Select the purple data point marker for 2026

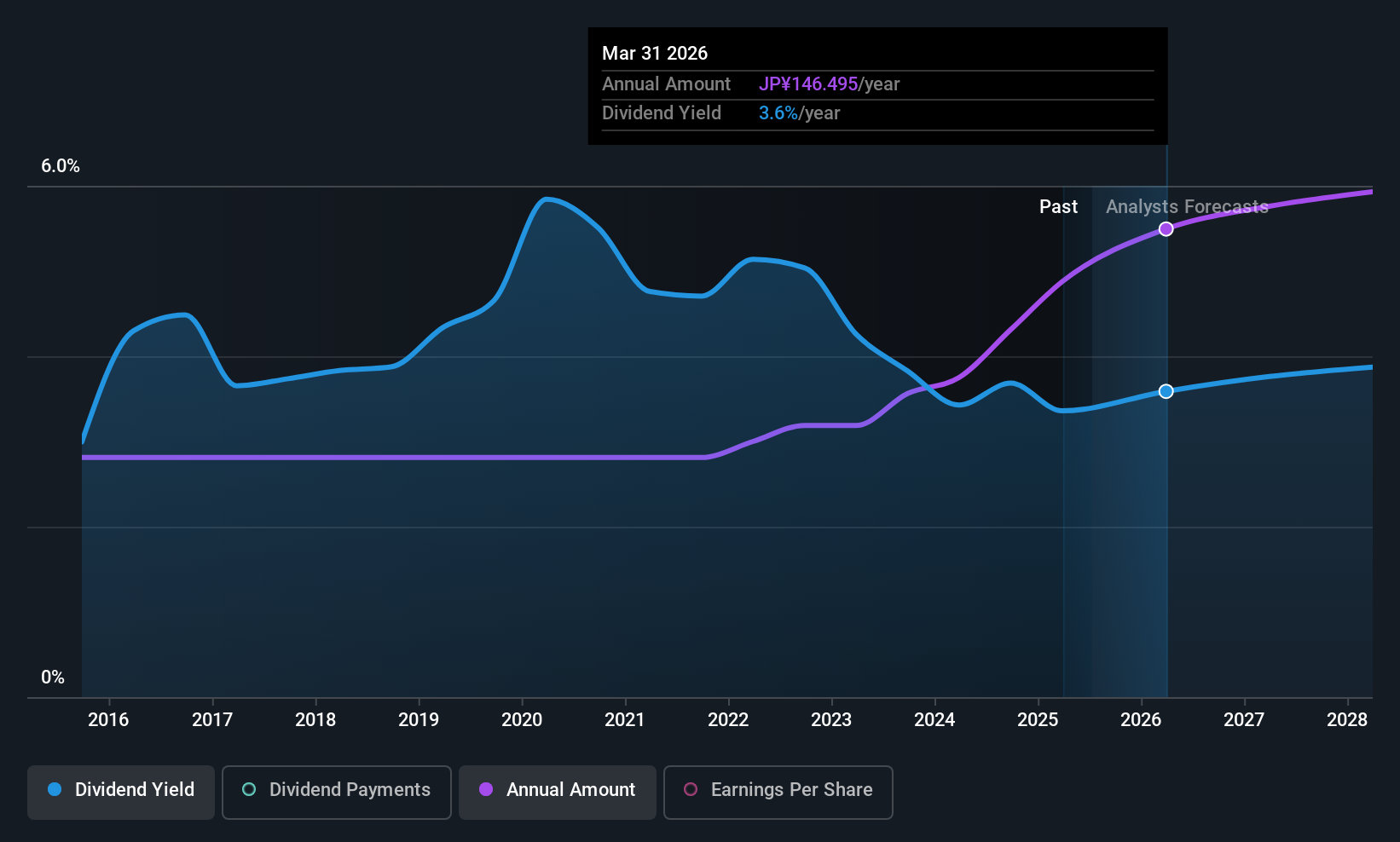click(1166, 229)
